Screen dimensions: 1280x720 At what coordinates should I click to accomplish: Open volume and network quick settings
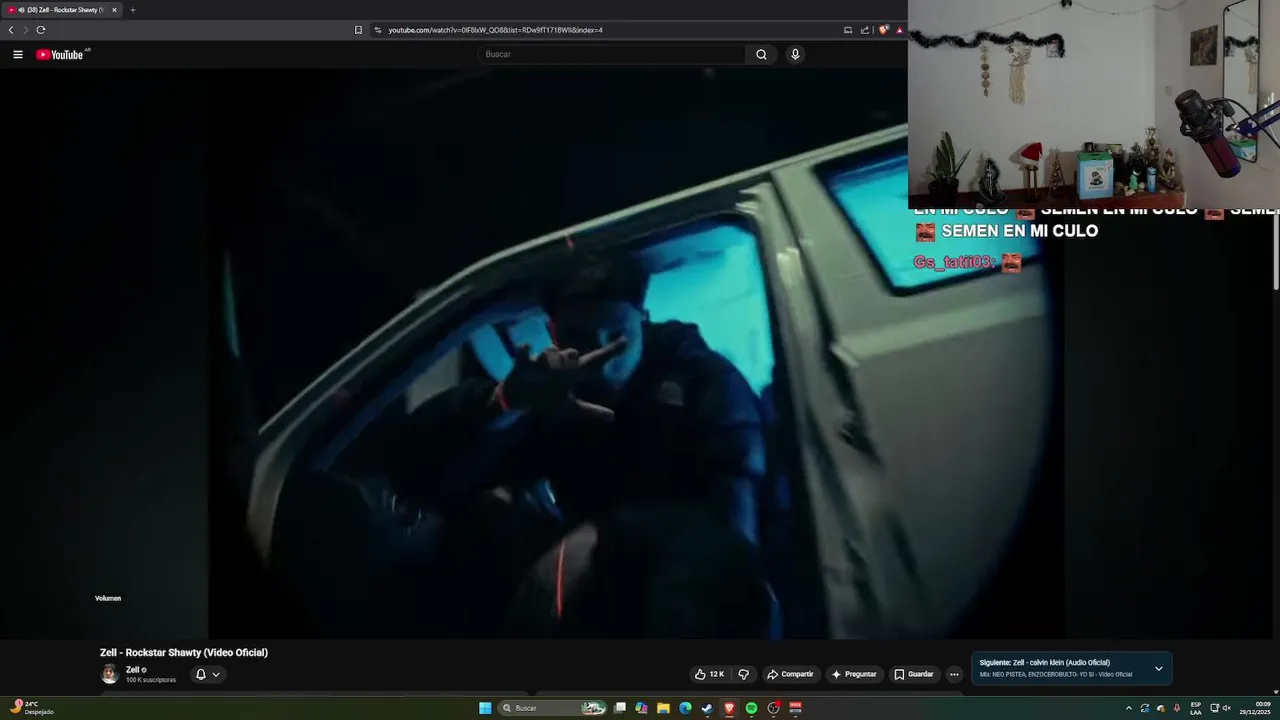1220,708
